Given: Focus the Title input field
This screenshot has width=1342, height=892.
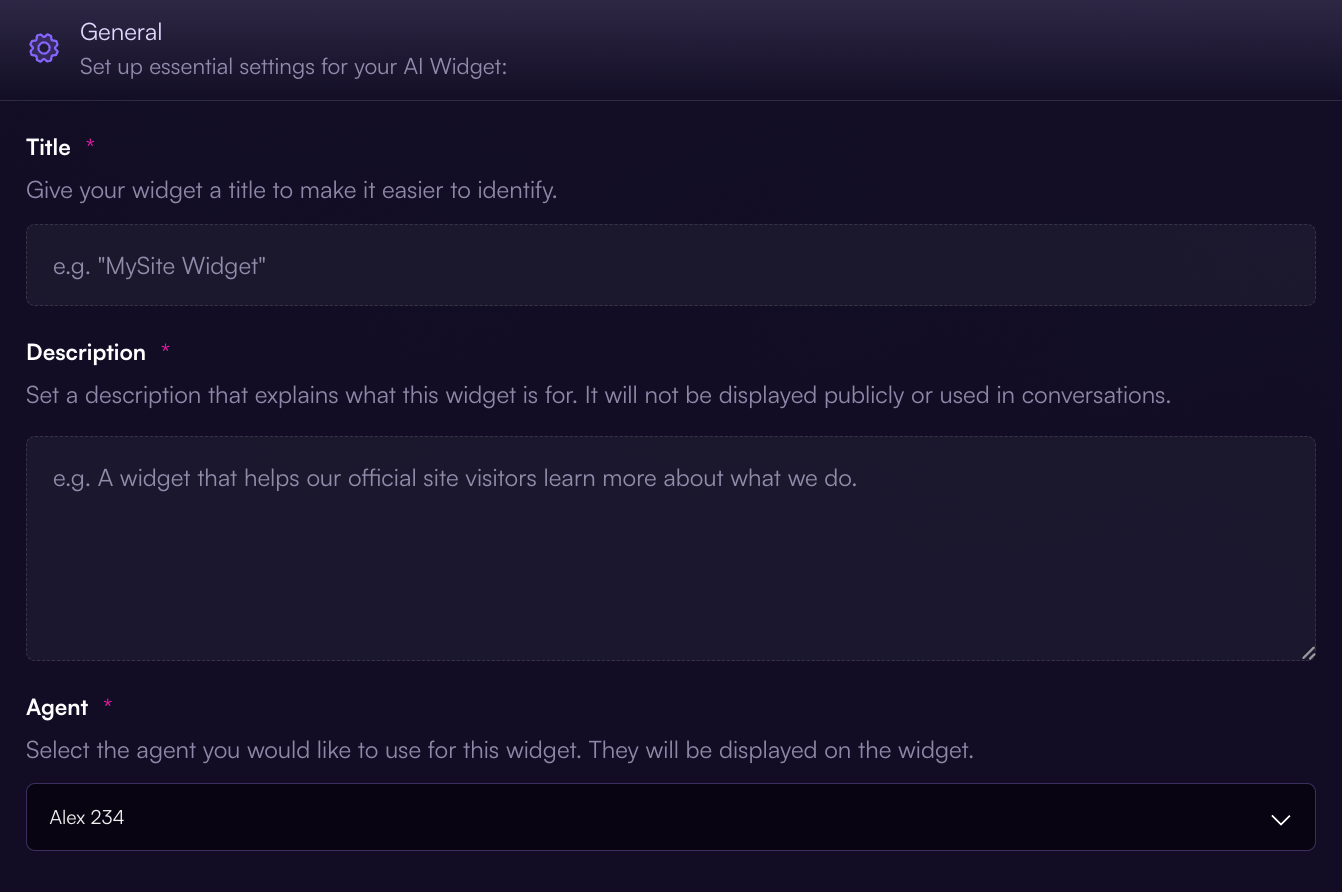Looking at the screenshot, I should click(x=670, y=265).
